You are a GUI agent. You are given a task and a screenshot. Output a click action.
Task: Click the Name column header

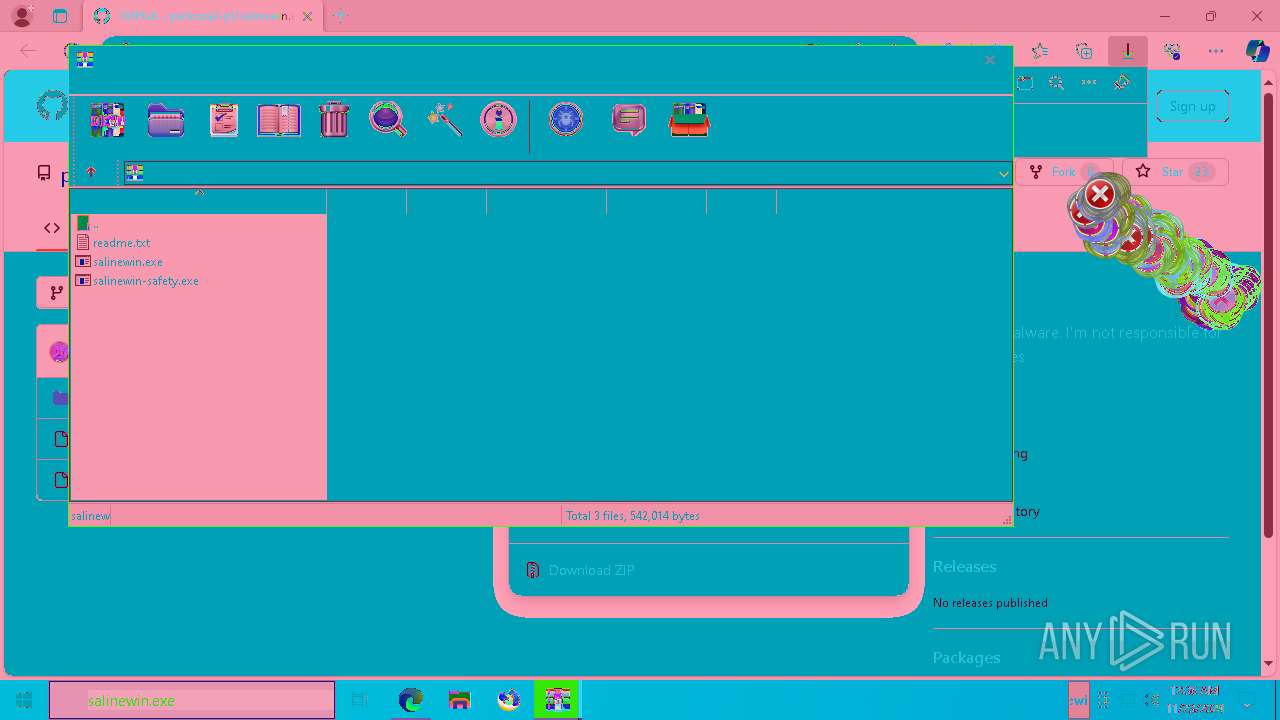point(198,200)
